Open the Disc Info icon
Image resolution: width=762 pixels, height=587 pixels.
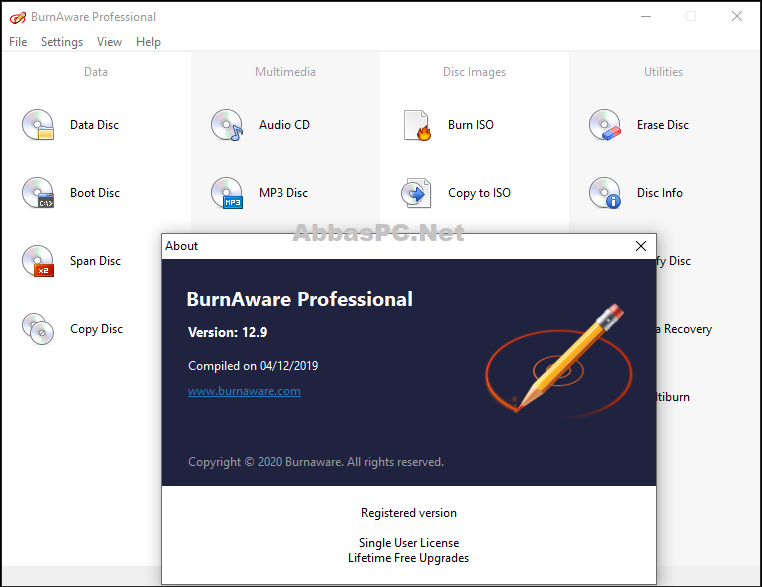[x=605, y=193]
